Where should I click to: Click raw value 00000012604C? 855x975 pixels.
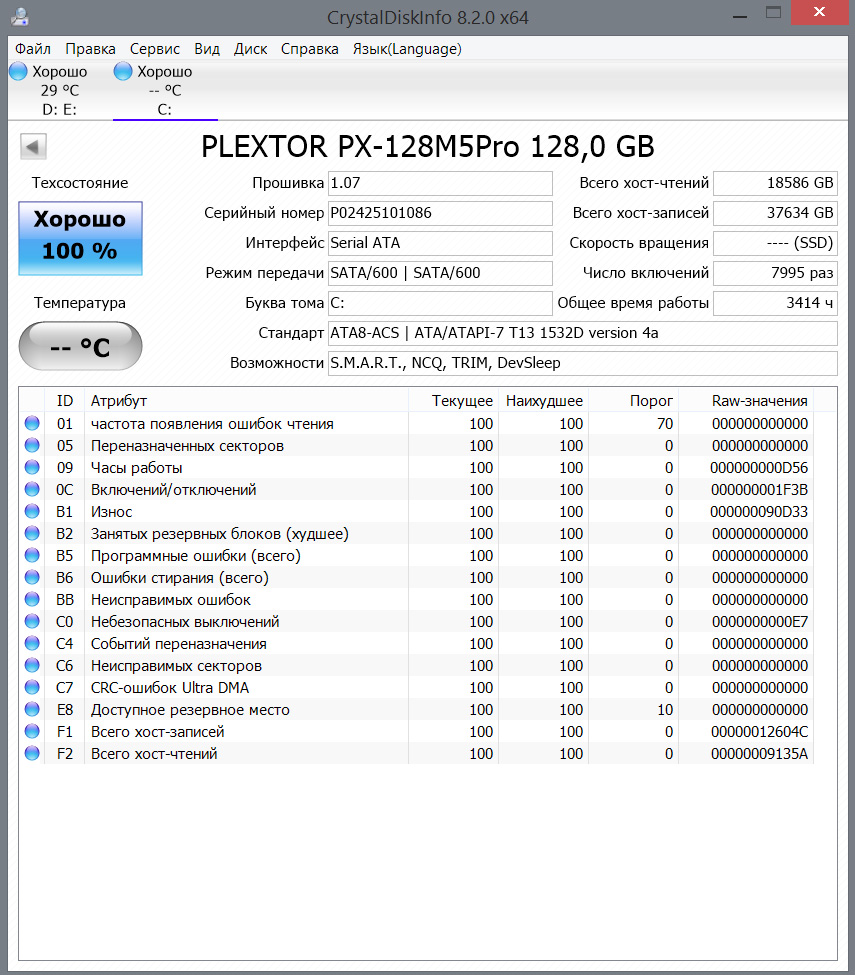(x=759, y=732)
